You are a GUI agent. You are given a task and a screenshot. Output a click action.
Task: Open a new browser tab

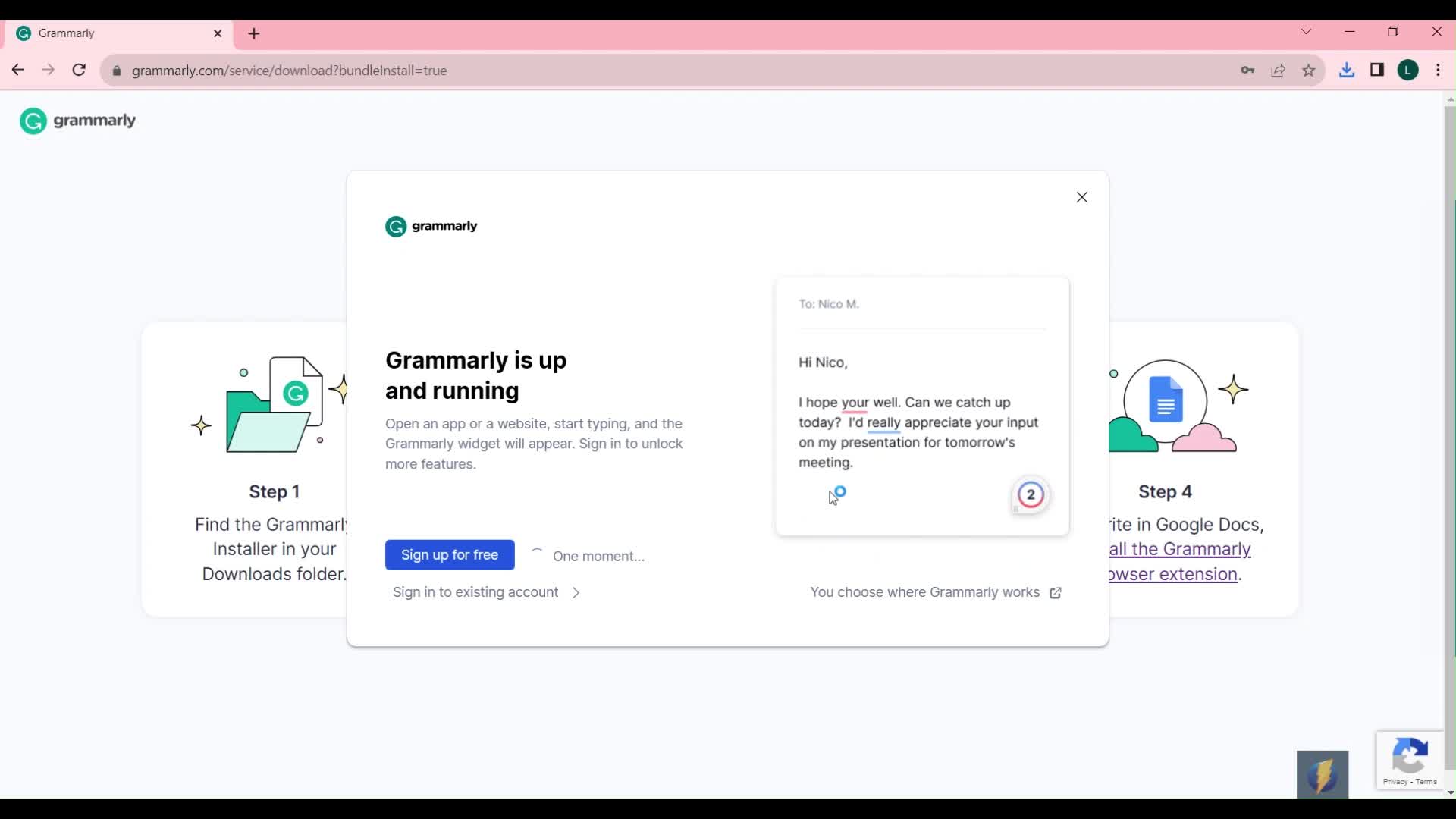[x=254, y=33]
